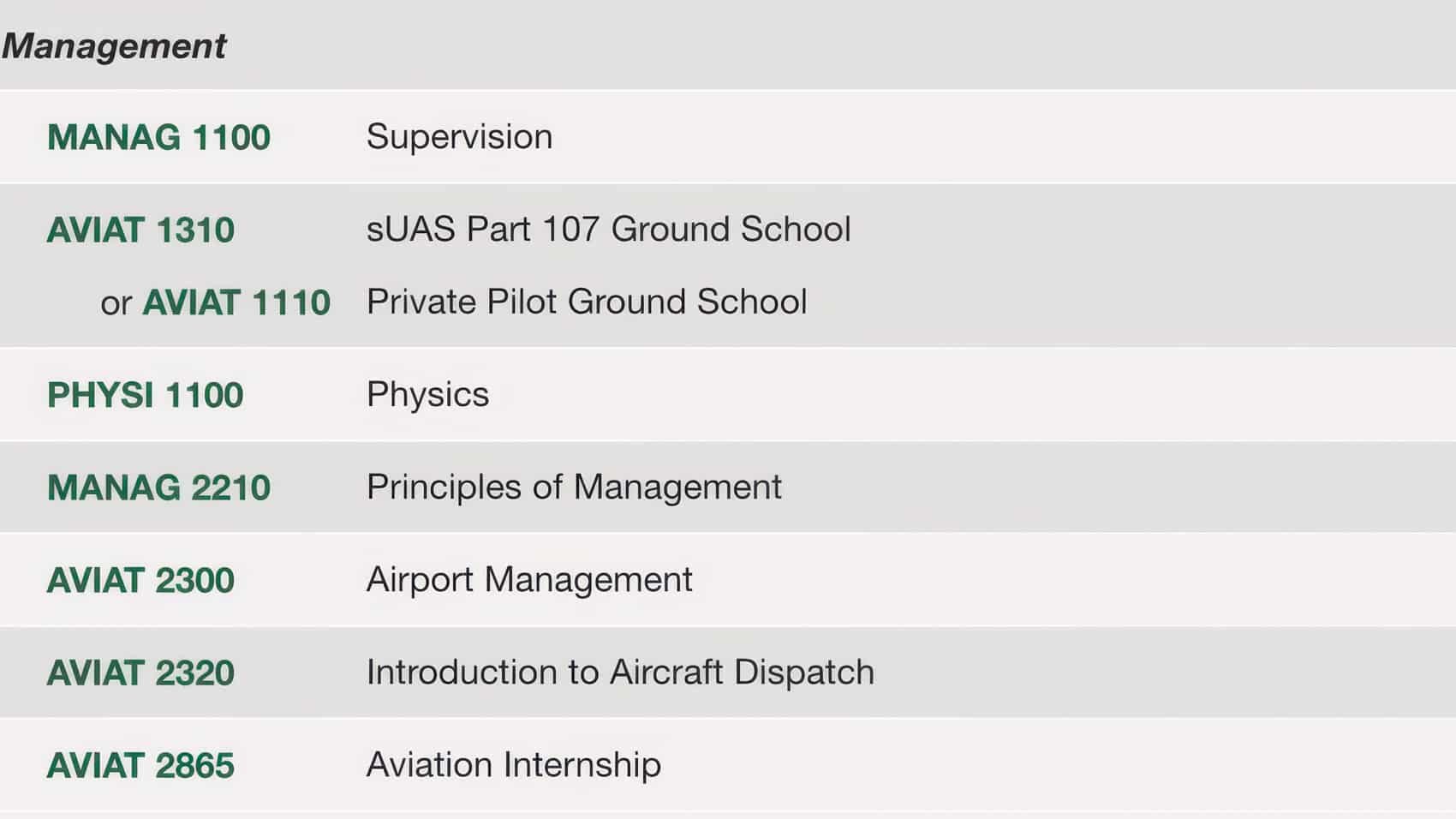Screen dimensions: 1456x819
Task: Click the AVIAT 2320 course code
Action: [140, 673]
